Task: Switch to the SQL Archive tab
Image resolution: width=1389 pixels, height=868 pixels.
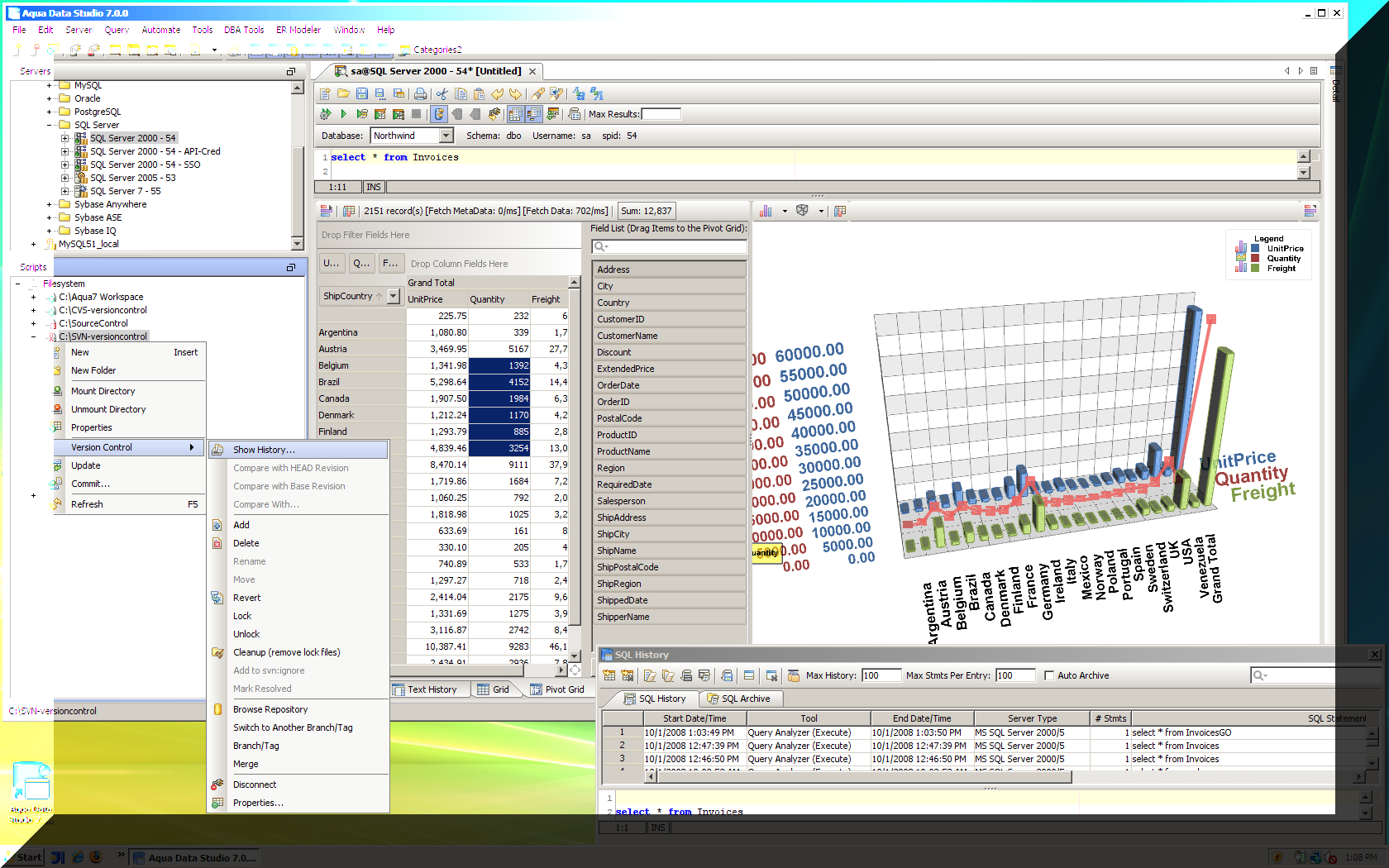Action: tap(740, 699)
